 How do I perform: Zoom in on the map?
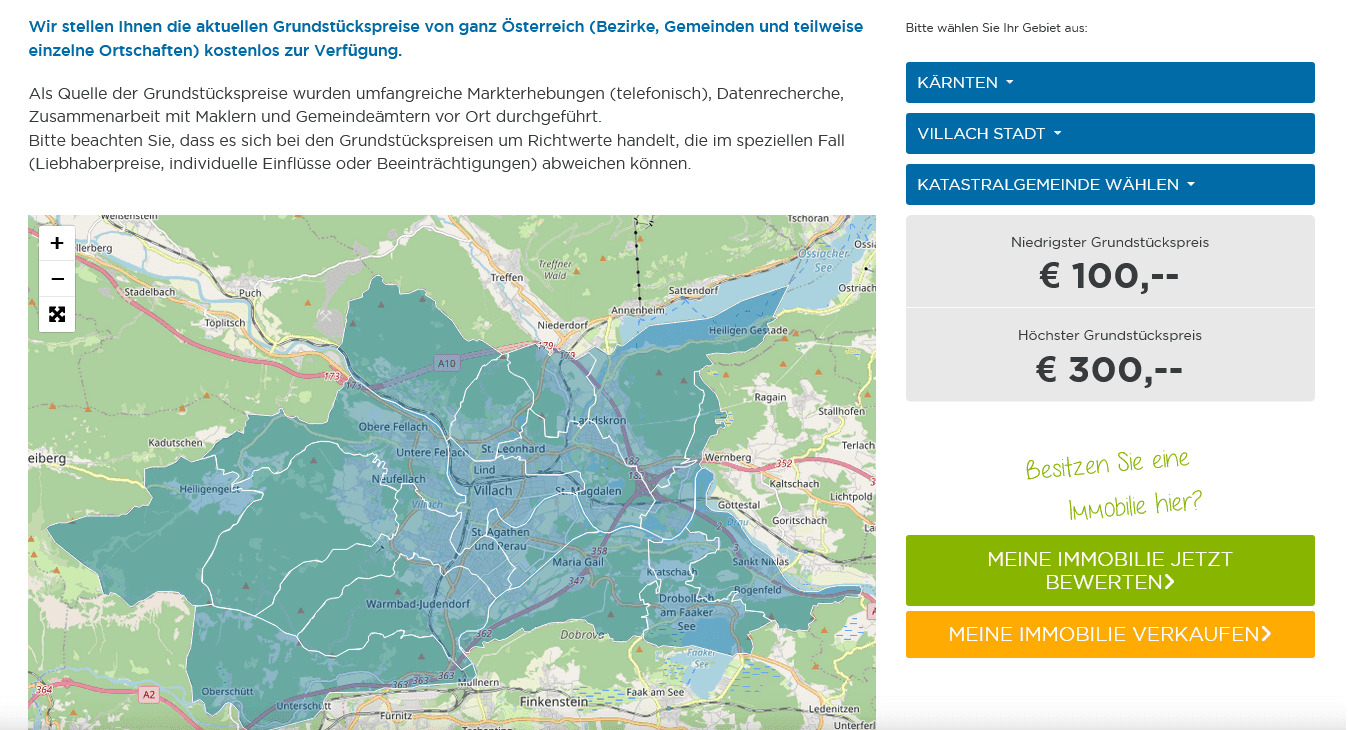(57, 243)
